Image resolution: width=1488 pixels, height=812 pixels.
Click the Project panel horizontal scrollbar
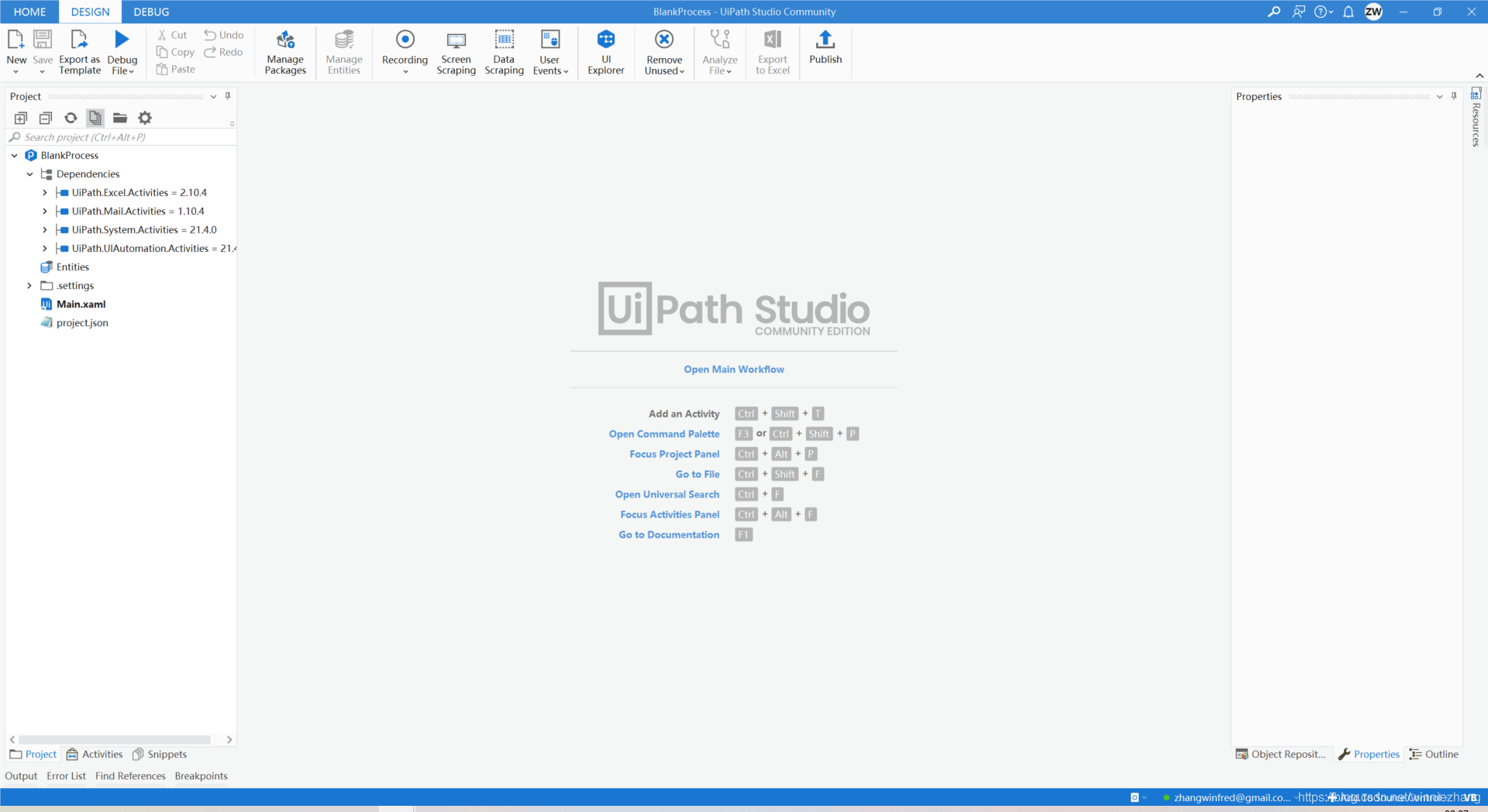115,740
